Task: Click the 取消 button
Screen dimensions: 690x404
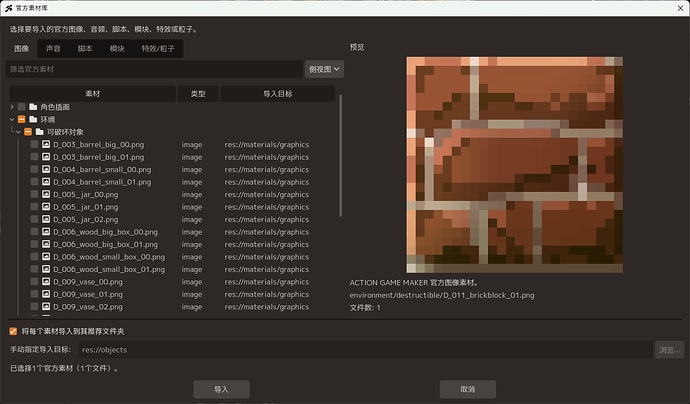Action: click(x=468, y=389)
